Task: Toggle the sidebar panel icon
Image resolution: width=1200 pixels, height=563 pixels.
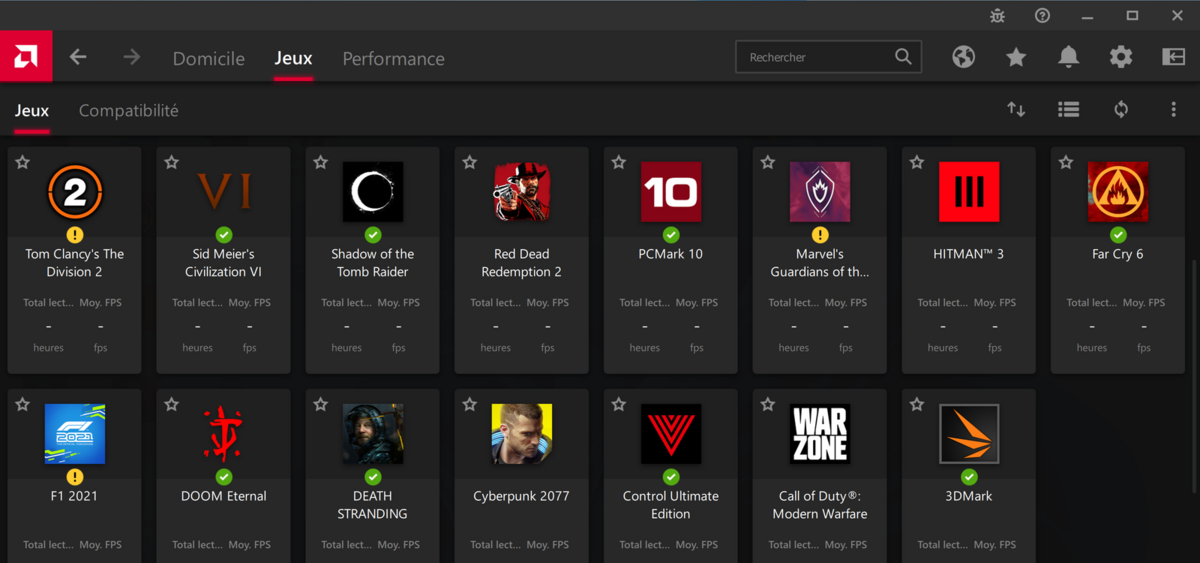Action: [1174, 57]
